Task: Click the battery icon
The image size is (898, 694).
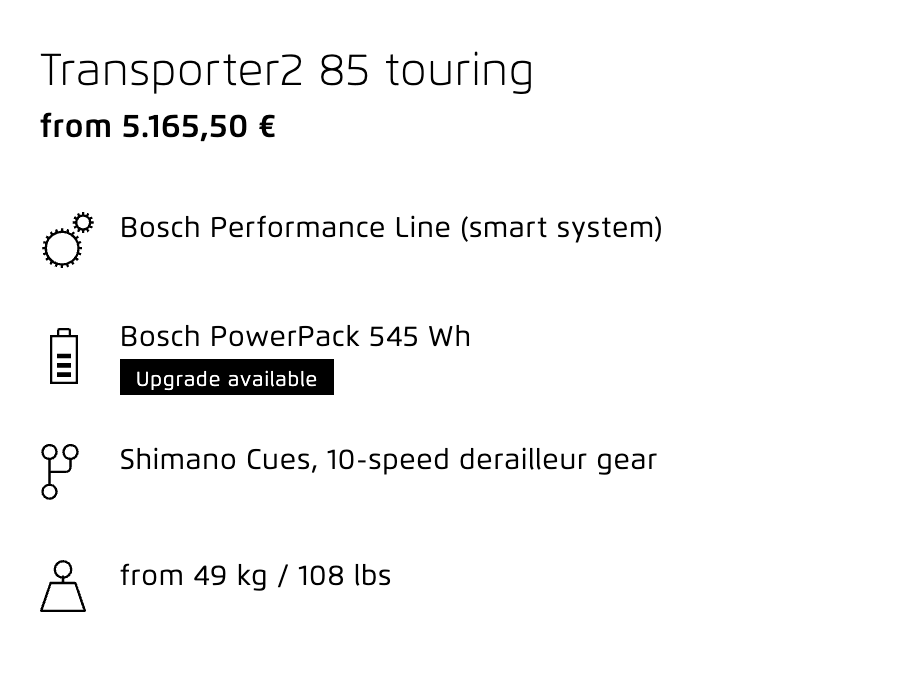Action: (x=64, y=356)
